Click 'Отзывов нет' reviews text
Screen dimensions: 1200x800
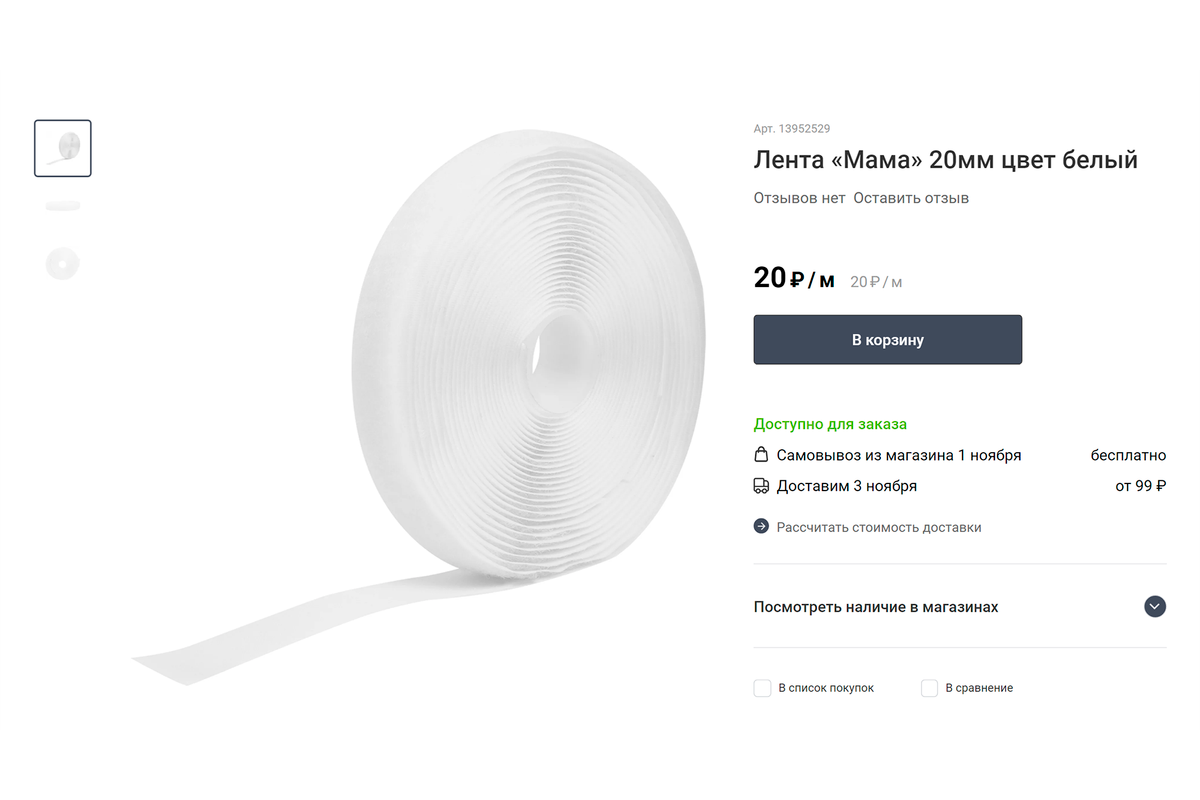click(799, 198)
